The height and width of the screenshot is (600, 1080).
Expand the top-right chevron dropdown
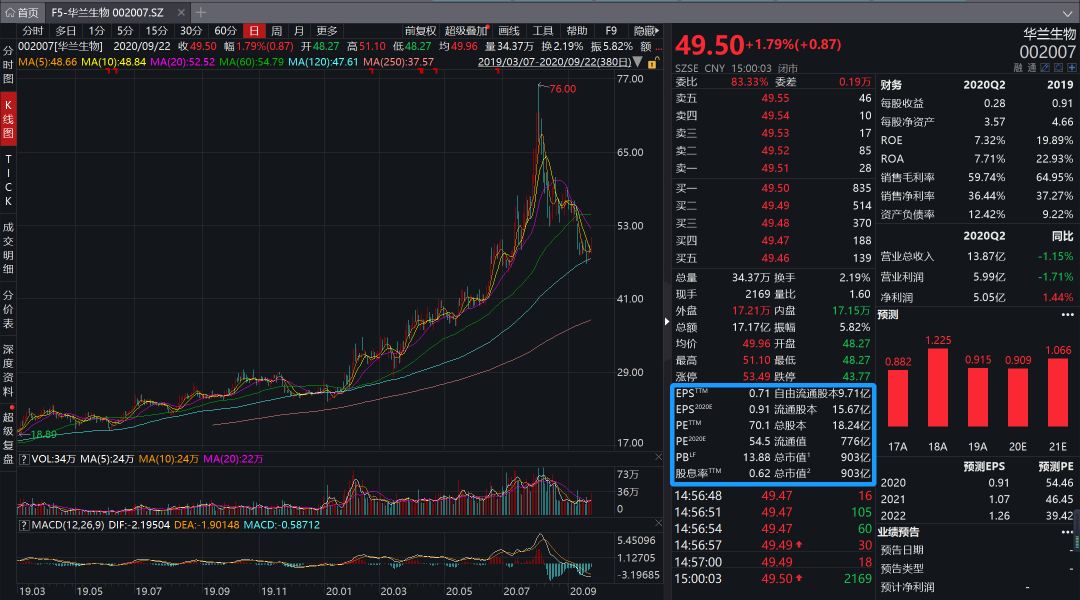[1067, 12]
